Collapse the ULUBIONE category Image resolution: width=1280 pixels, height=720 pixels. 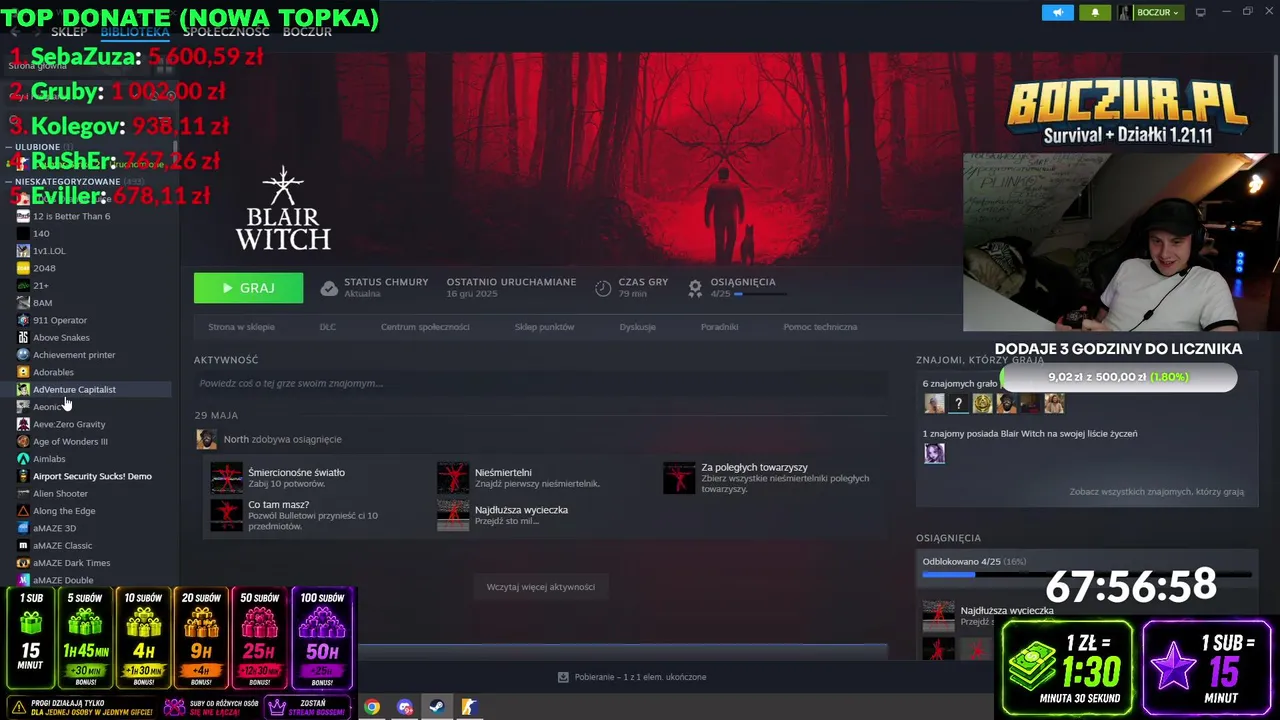point(9,147)
